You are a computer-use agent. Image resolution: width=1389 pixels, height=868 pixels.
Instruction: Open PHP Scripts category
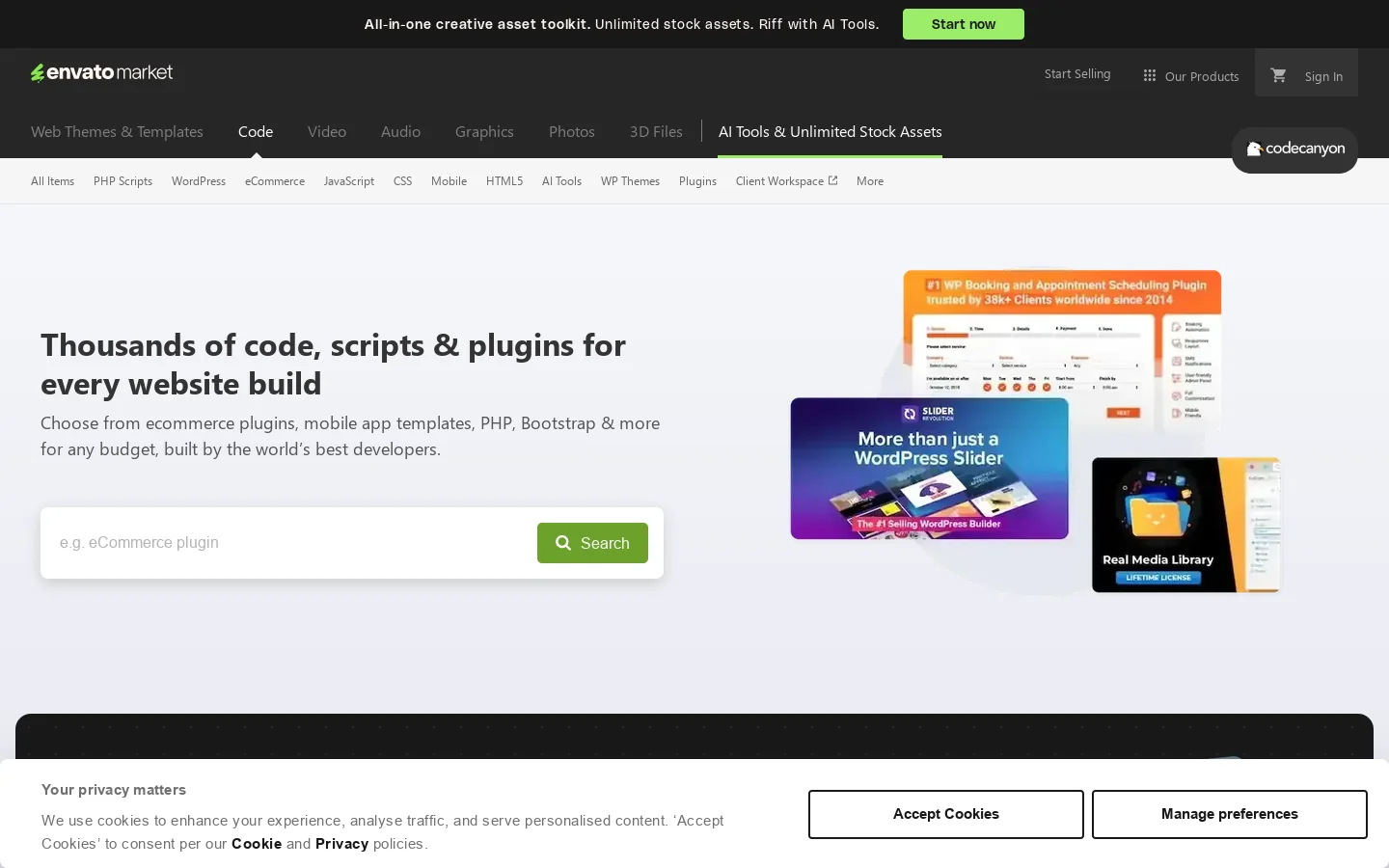(x=123, y=181)
